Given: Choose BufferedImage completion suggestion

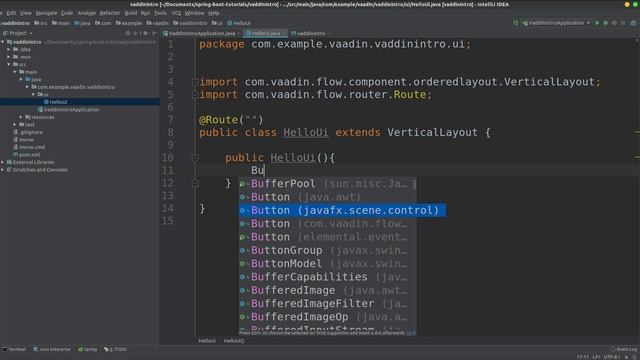Looking at the screenshot, I should (x=328, y=290).
